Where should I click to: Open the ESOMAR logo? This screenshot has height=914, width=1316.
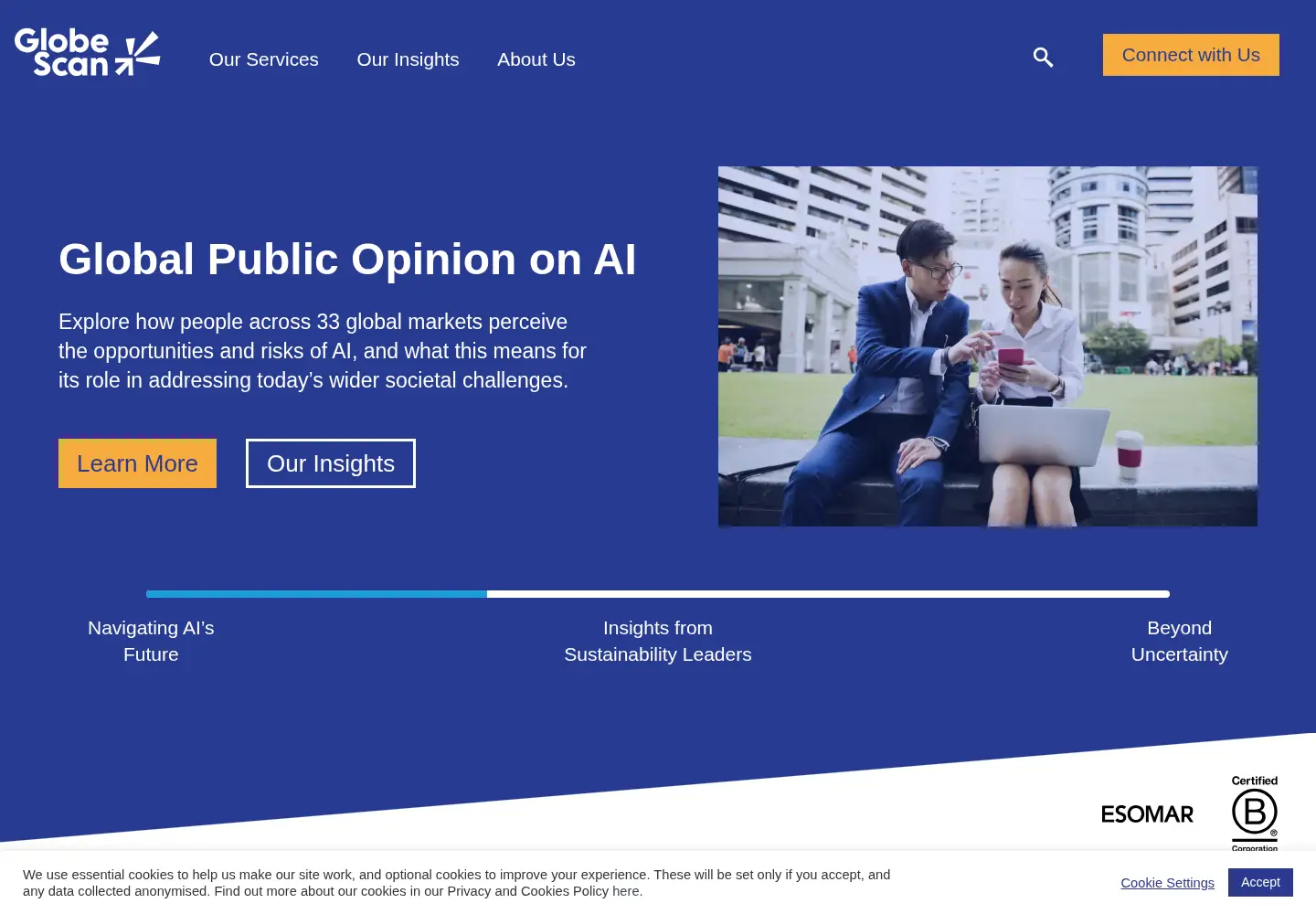[1147, 814]
